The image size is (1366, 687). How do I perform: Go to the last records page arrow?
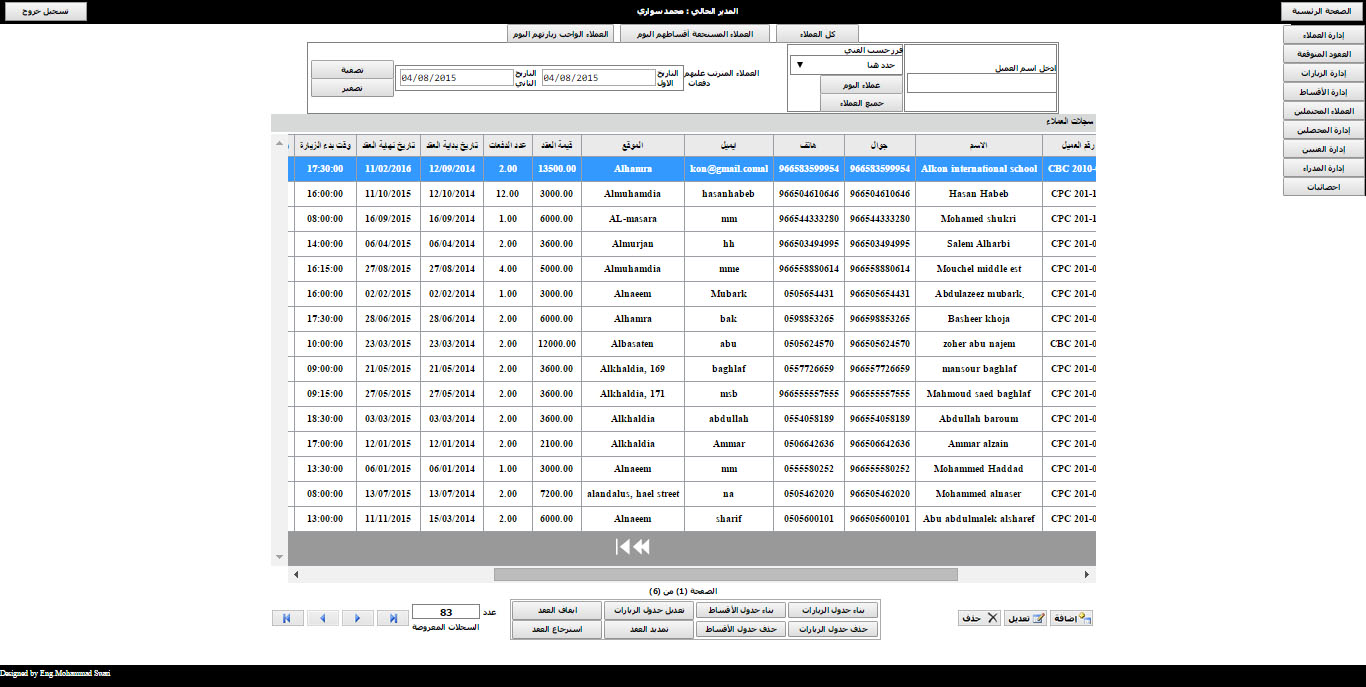point(393,619)
